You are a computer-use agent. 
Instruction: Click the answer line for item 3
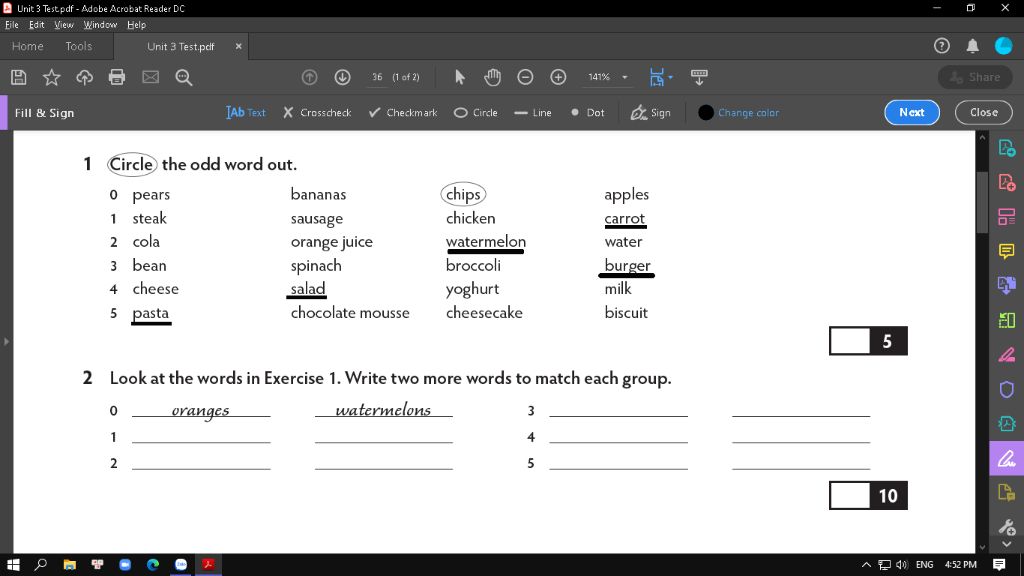tap(618, 410)
